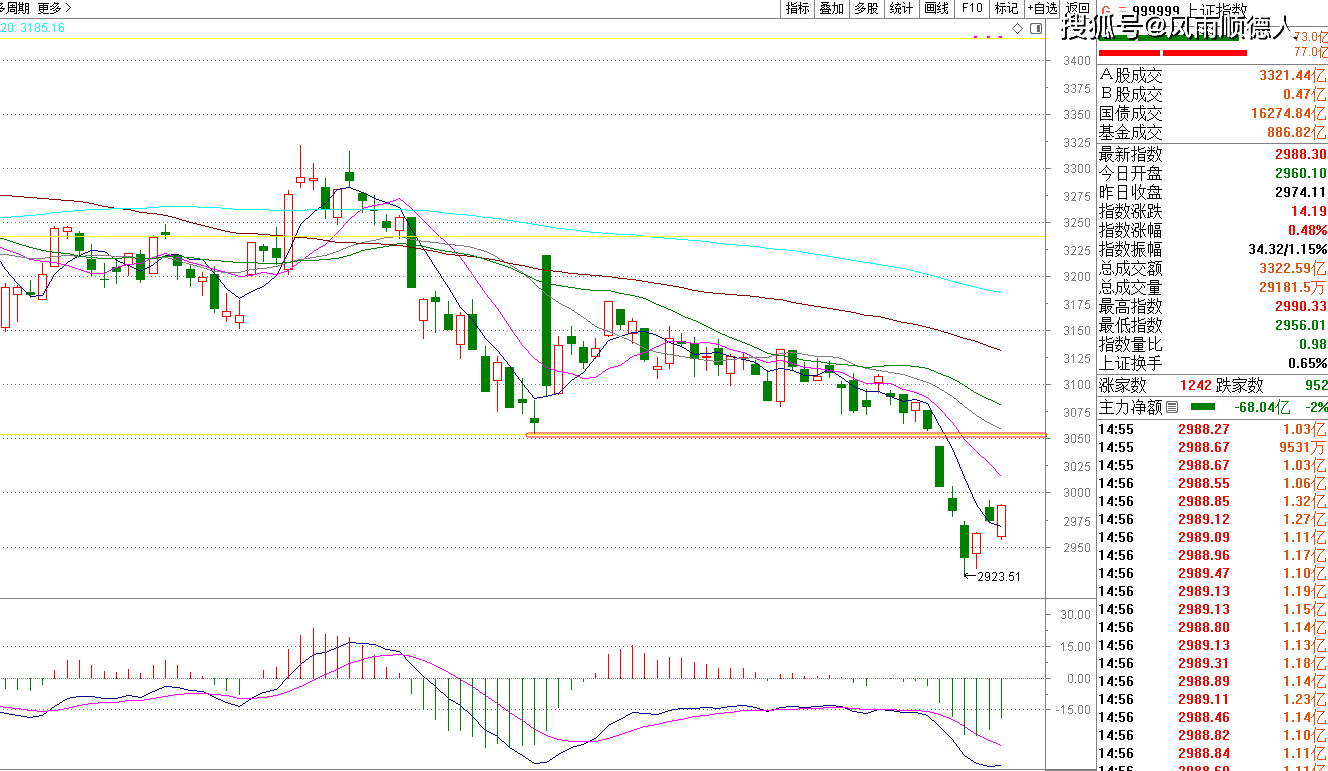Activate the 画线 drawing tool

click(936, 8)
